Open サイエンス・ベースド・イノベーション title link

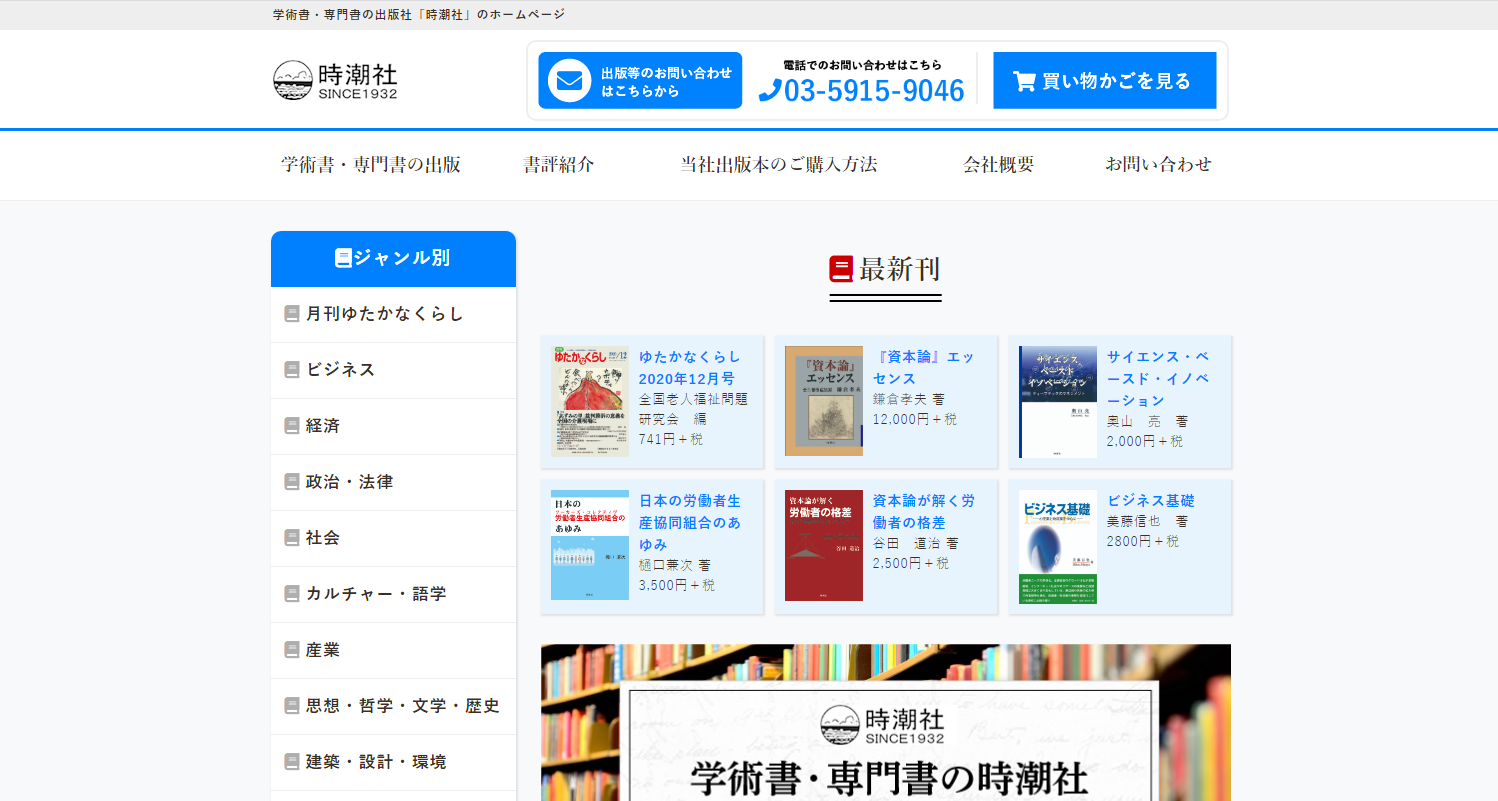[x=1158, y=379]
